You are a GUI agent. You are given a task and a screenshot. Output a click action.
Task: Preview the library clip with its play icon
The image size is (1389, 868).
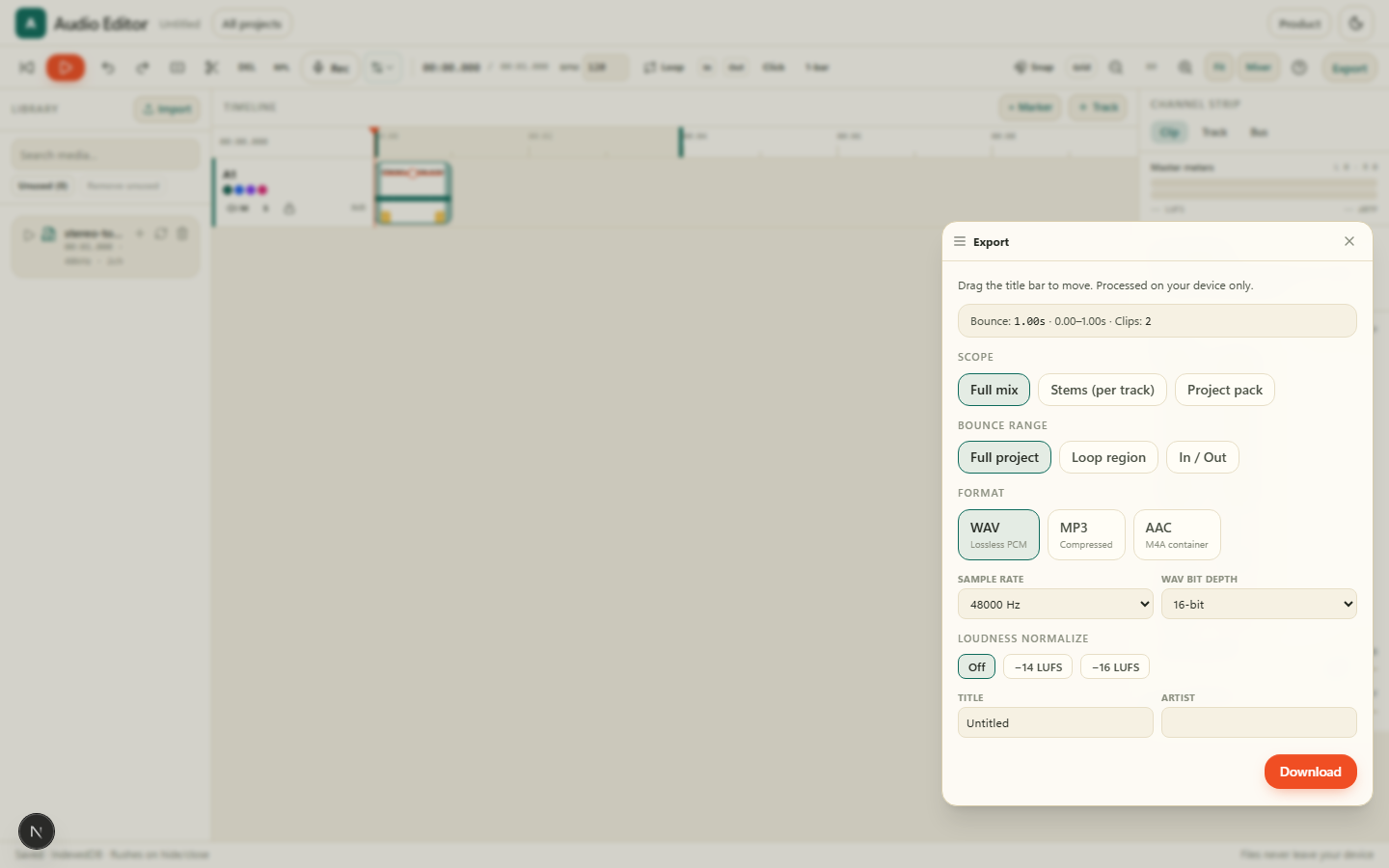[x=29, y=234]
